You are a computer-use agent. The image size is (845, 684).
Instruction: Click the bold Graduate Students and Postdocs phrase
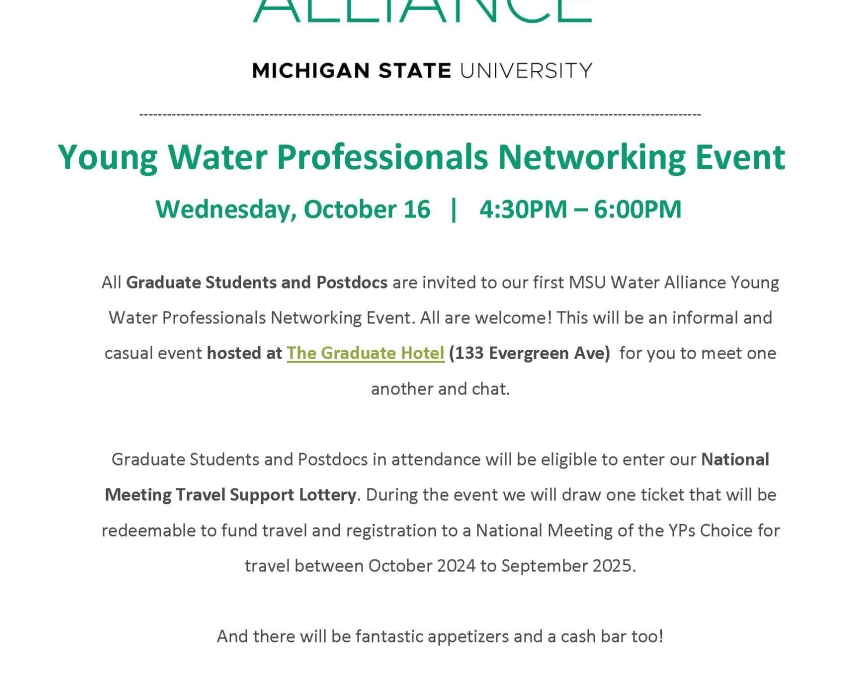pyautogui.click(x=257, y=282)
